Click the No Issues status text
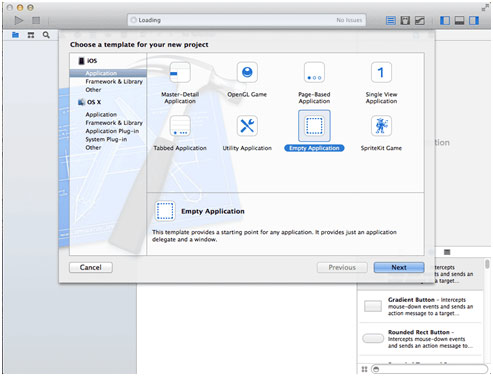This screenshot has height=376, width=493. click(349, 20)
